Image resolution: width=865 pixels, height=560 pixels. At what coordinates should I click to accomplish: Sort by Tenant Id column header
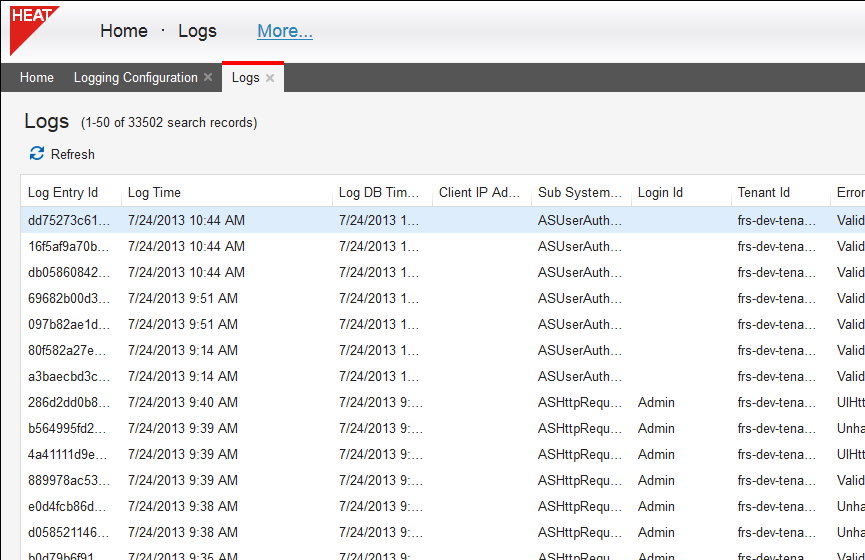[764, 193]
